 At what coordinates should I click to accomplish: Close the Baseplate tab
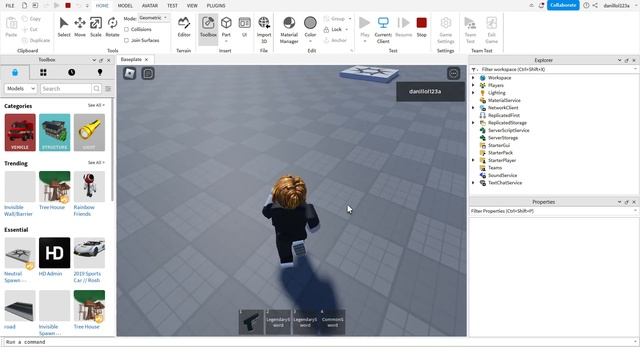147,60
